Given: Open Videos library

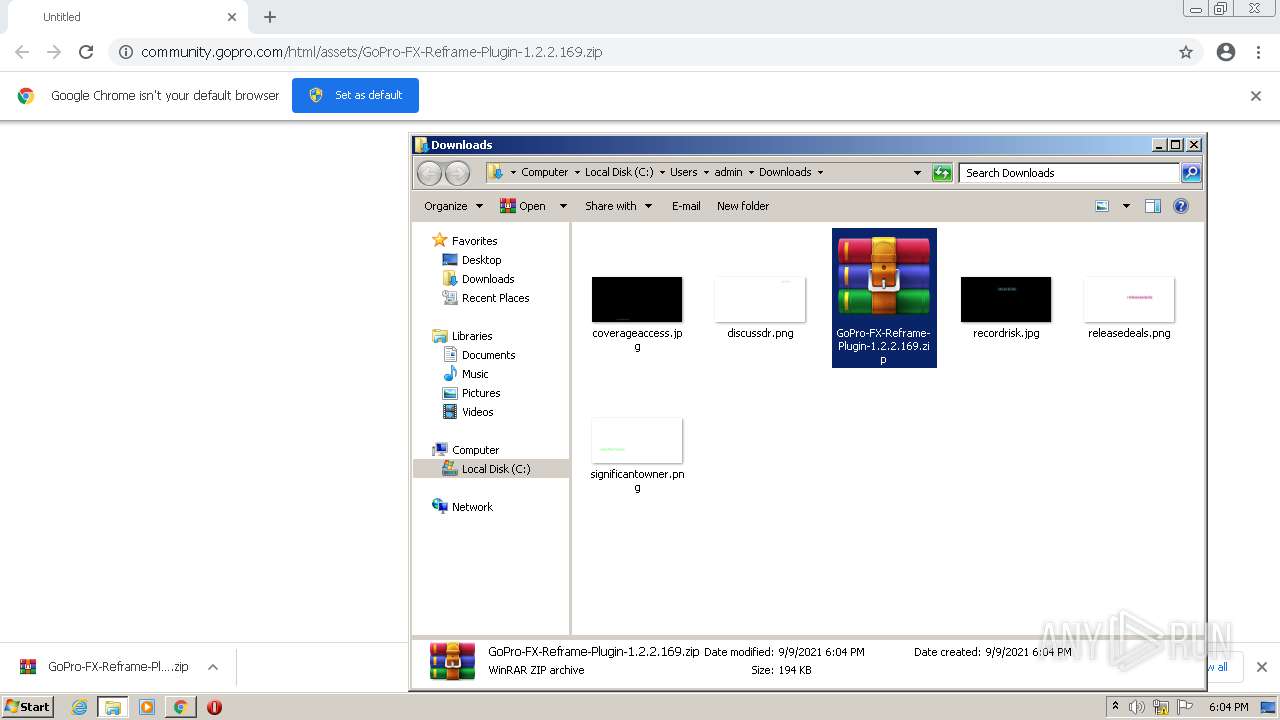Looking at the screenshot, I should pyautogui.click(x=477, y=412).
